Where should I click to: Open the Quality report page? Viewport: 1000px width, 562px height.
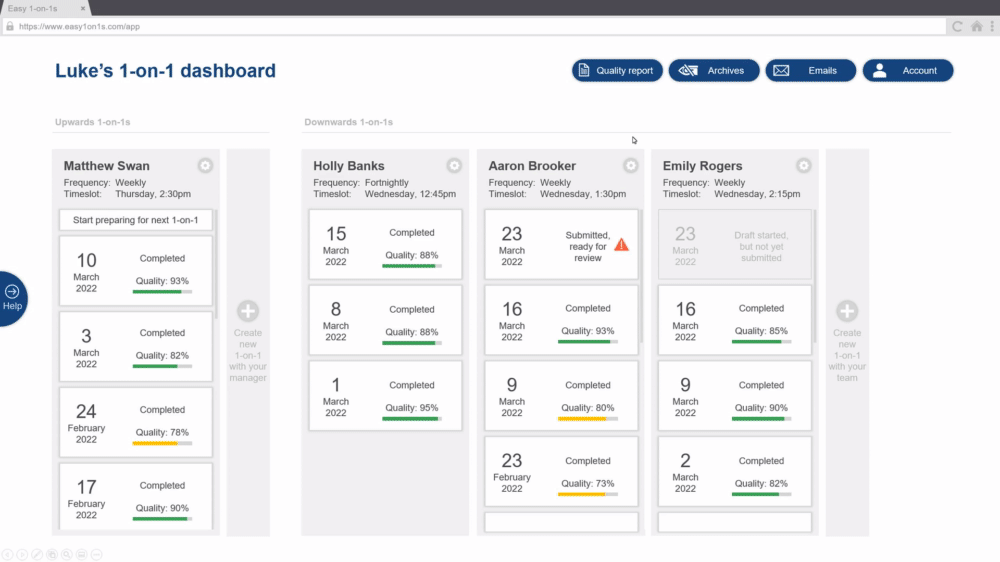617,71
